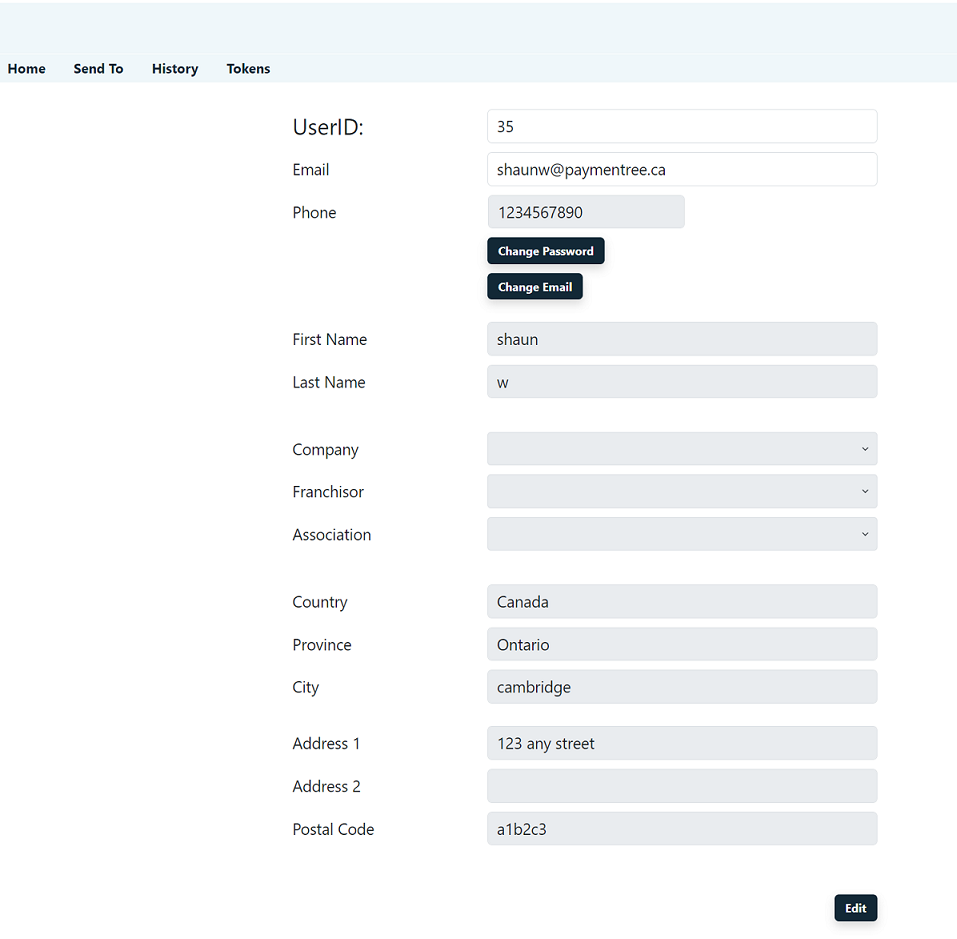The image size is (957, 939).
Task: Open the History menu item
Action: tap(175, 69)
